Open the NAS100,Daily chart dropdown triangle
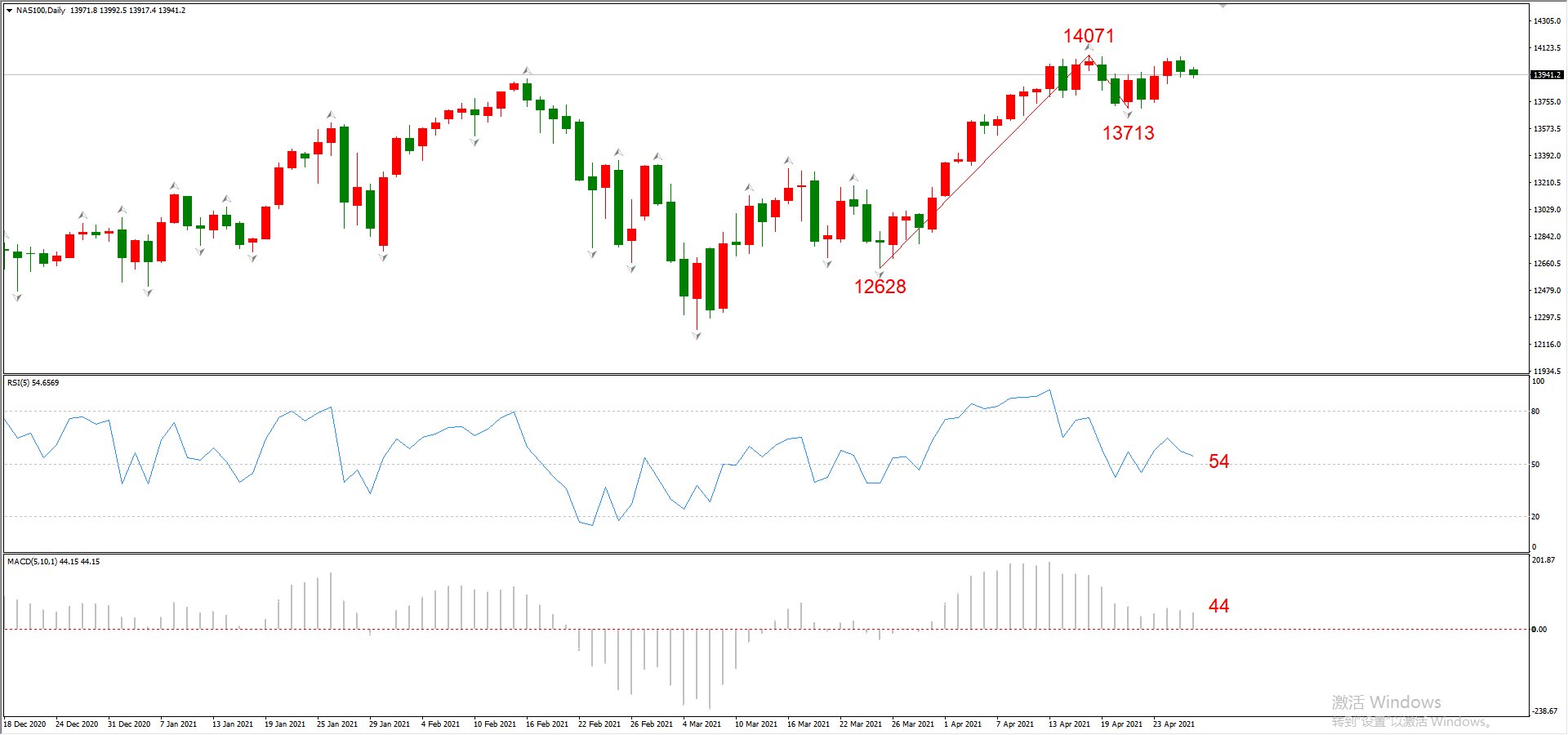1568x735 pixels. tap(9, 11)
